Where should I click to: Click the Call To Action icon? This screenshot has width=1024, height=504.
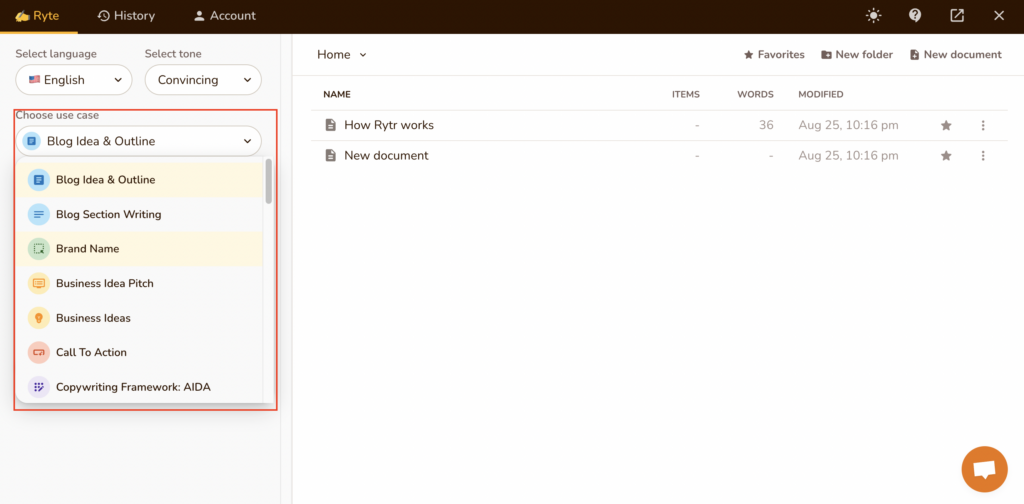(x=39, y=352)
